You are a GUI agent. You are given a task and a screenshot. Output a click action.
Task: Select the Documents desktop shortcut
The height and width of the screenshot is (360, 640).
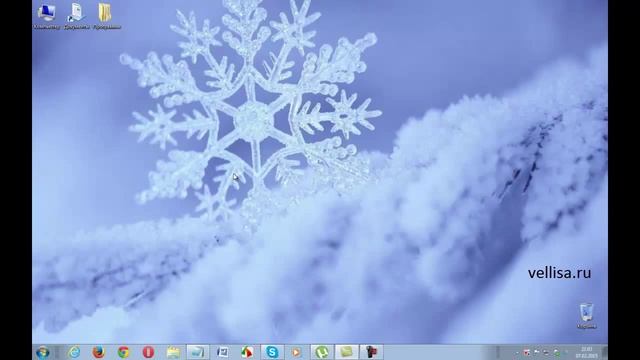pyautogui.click(x=76, y=16)
